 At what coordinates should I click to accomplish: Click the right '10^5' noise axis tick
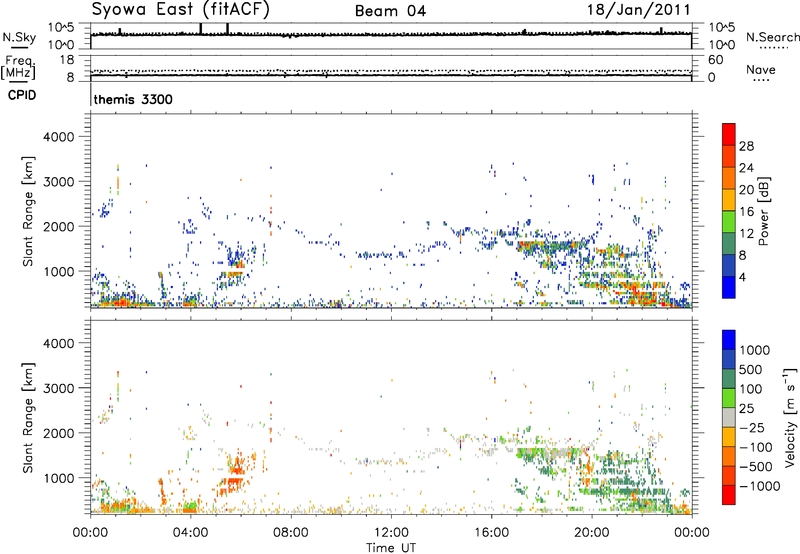pos(721,27)
